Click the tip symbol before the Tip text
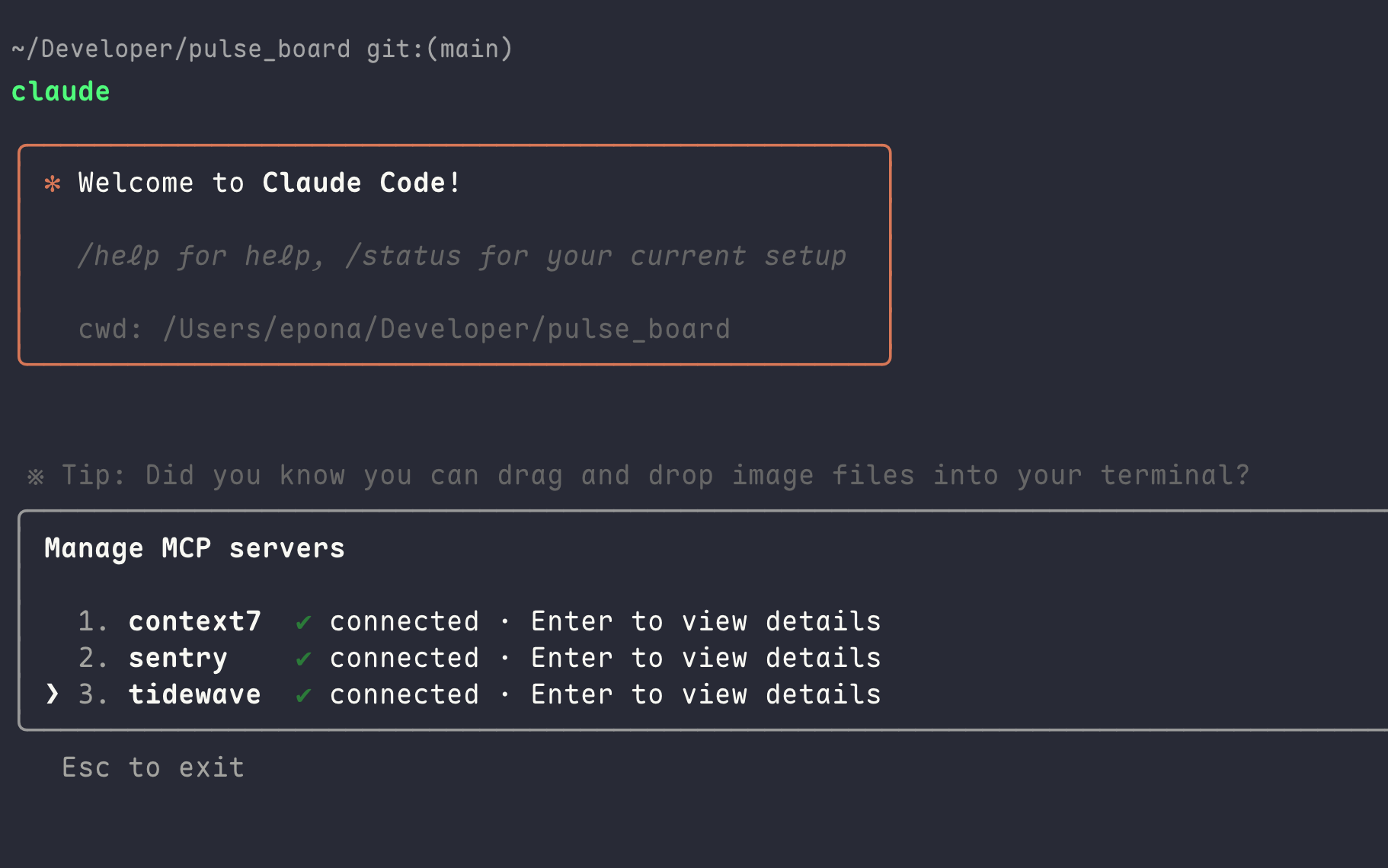 click(36, 477)
